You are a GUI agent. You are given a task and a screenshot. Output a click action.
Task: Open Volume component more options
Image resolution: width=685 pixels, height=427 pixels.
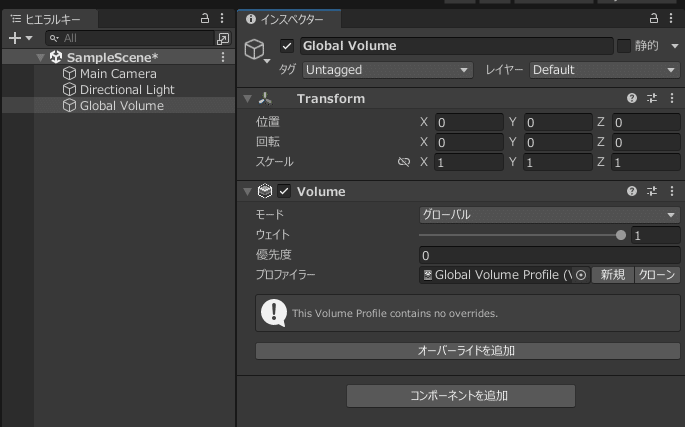tap(672, 191)
